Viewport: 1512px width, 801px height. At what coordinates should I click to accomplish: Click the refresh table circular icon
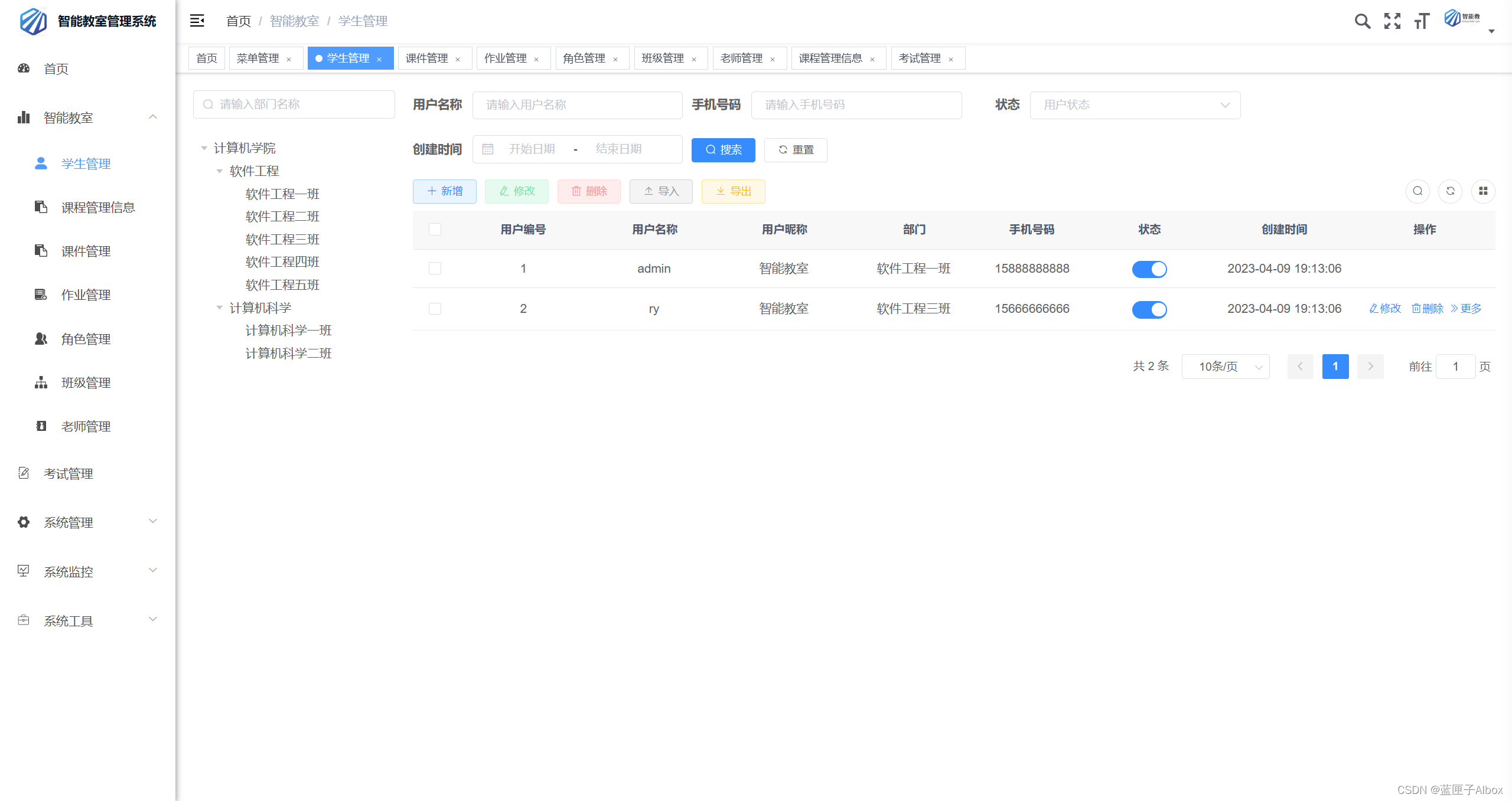pos(1450,191)
